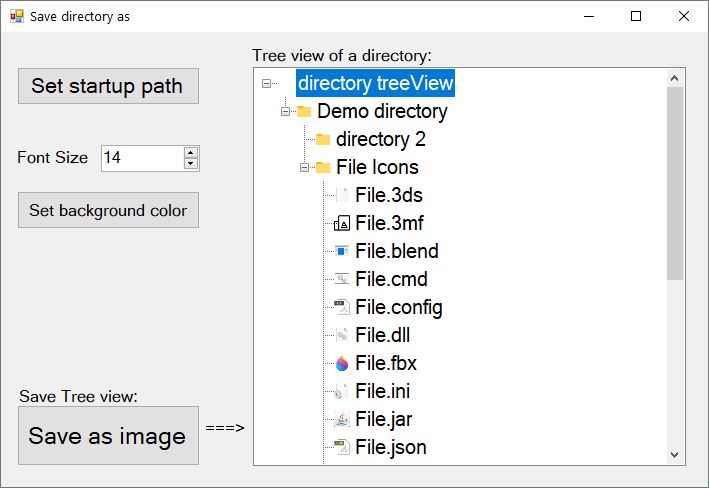Screen dimensions: 709x488
Task: Click the File Icons folder icon
Action: [x=323, y=167]
